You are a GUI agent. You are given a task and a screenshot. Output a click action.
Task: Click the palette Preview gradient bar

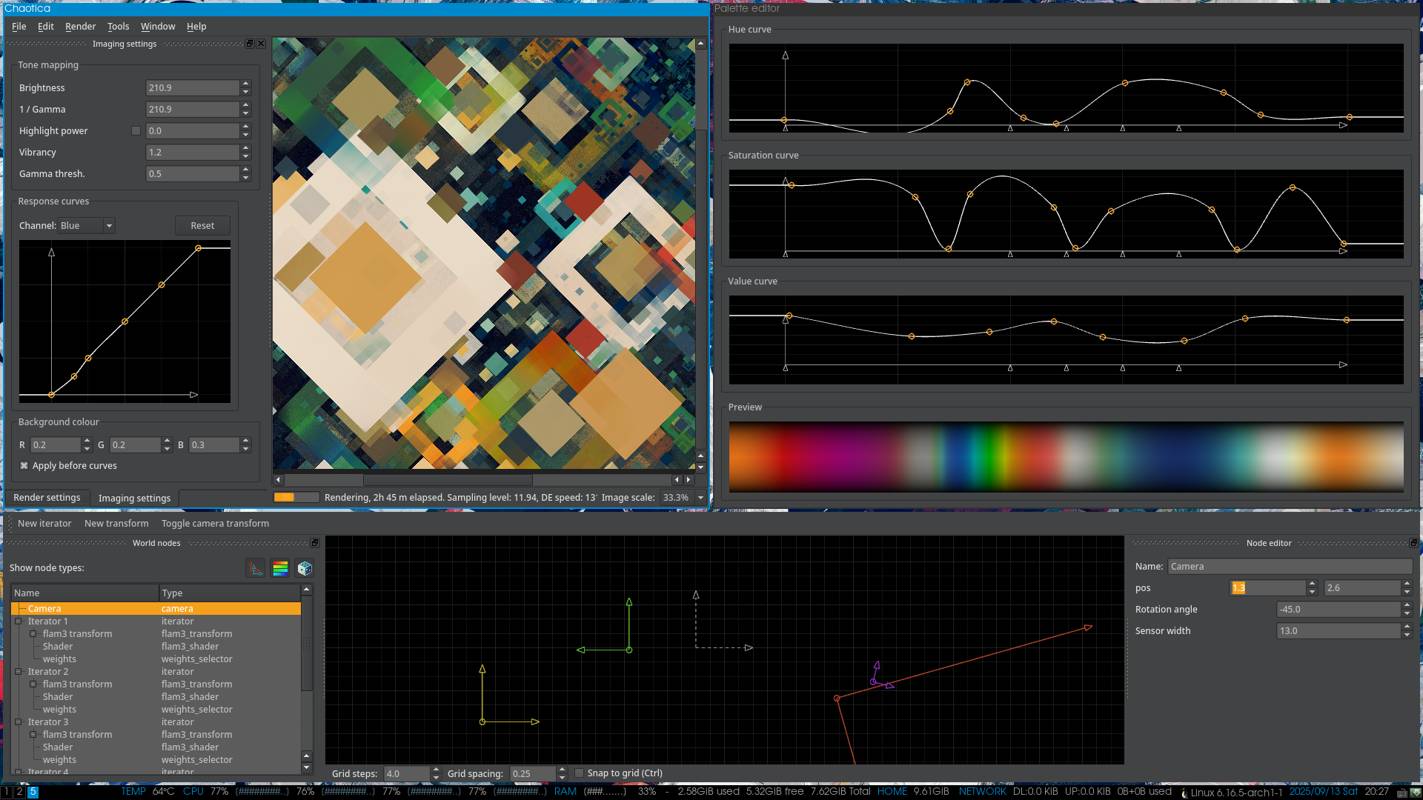[1066, 456]
